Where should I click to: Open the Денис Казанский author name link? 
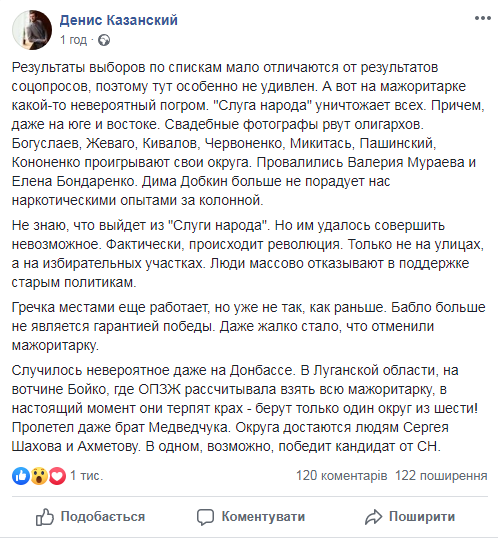118,20
